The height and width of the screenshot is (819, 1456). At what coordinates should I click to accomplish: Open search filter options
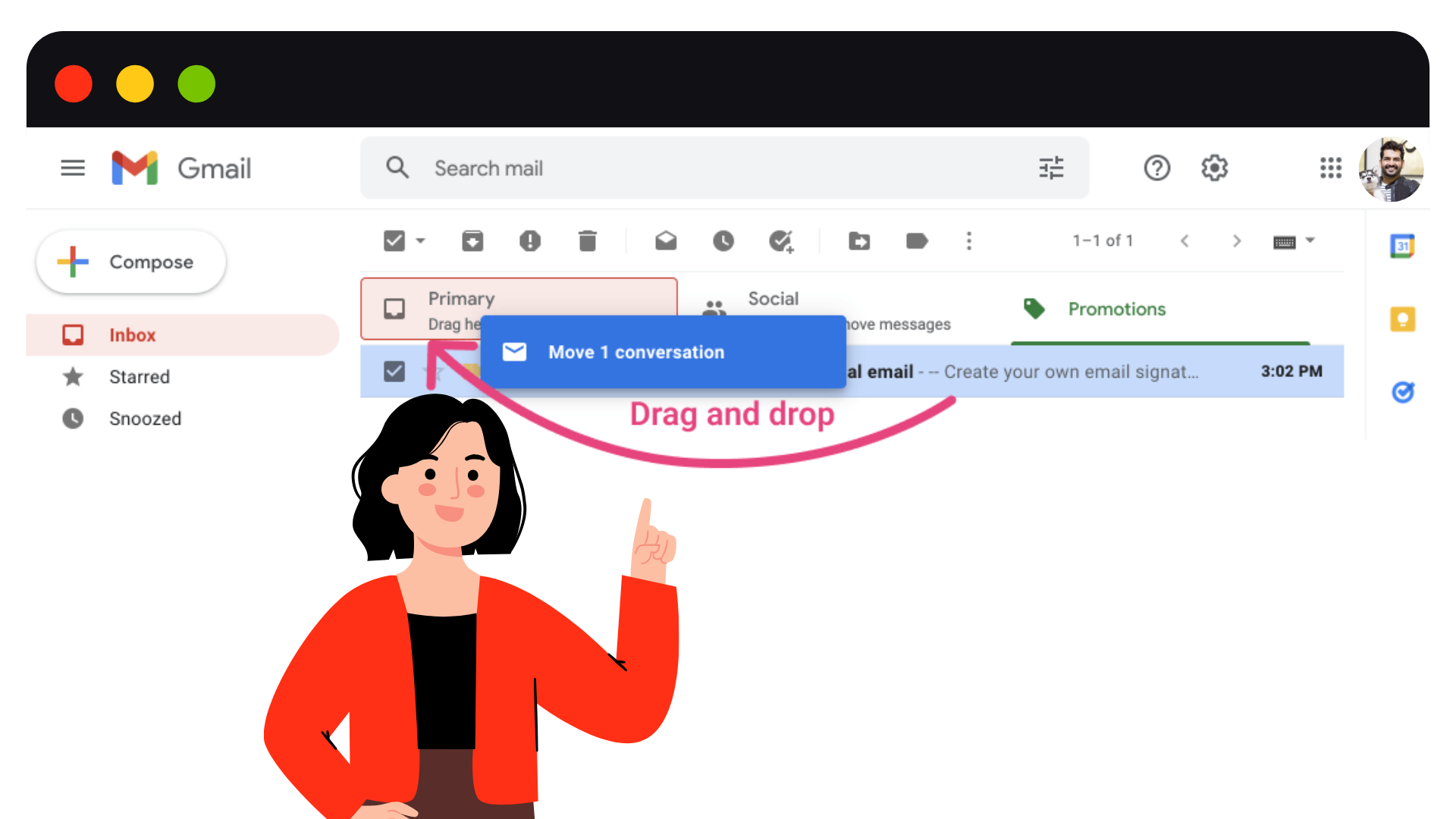[1051, 168]
